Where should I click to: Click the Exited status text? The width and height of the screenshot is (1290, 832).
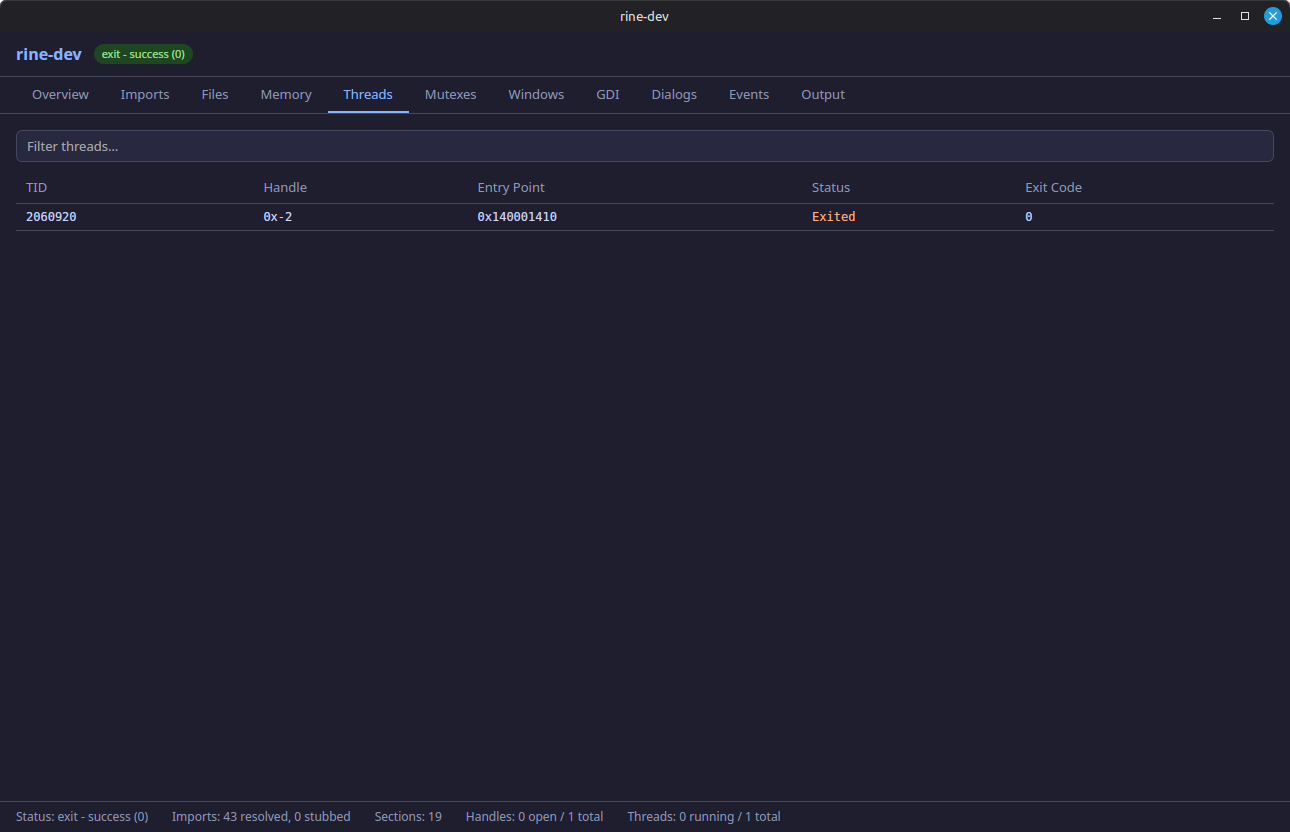[x=833, y=216]
